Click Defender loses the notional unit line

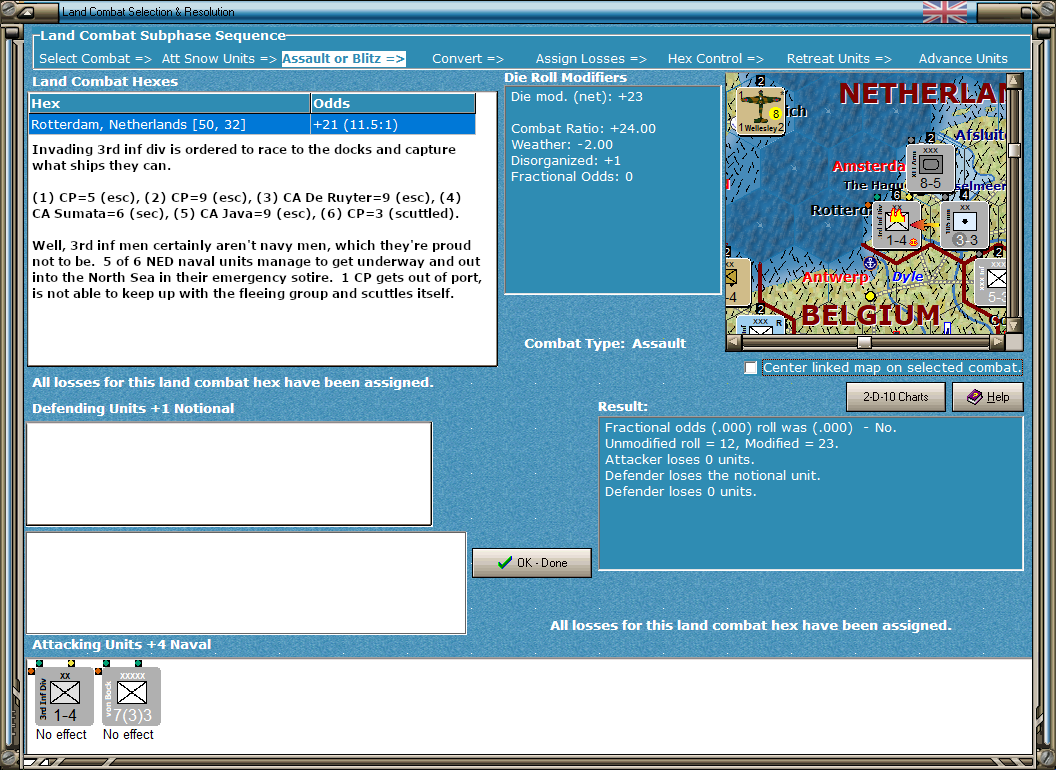(x=713, y=476)
